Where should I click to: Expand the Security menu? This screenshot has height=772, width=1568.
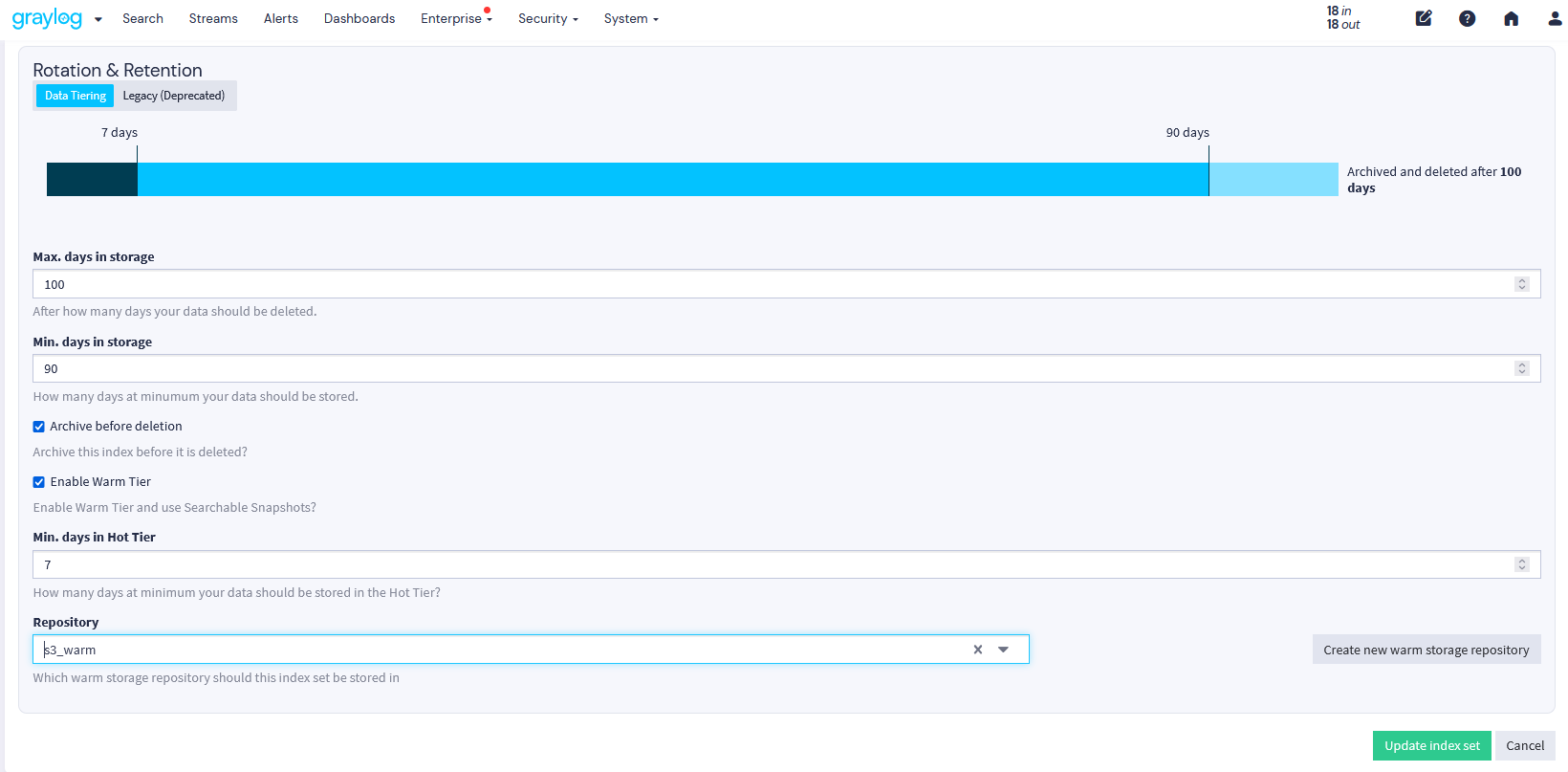(548, 18)
